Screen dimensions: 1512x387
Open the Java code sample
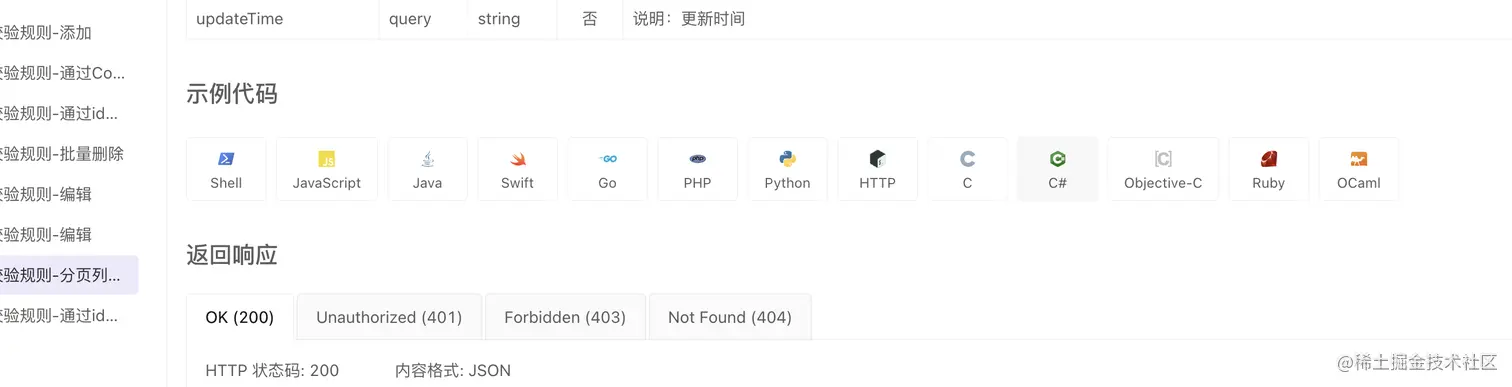click(427, 169)
